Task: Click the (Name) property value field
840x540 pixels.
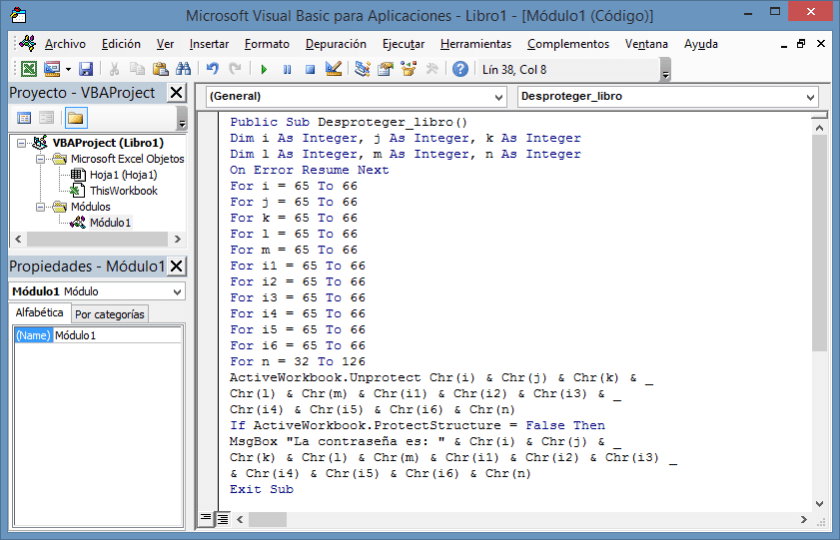Action: tap(117, 336)
